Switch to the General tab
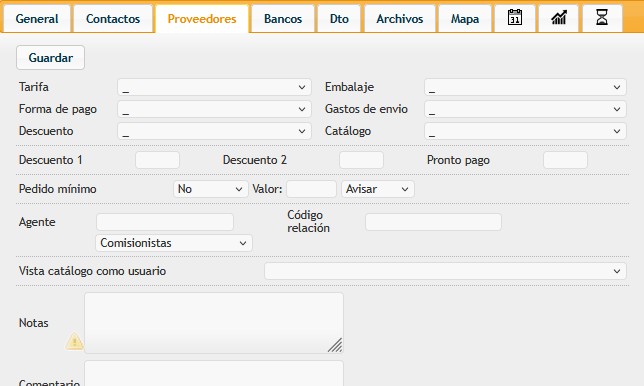Image resolution: width=644 pixels, height=386 pixels. (37, 19)
